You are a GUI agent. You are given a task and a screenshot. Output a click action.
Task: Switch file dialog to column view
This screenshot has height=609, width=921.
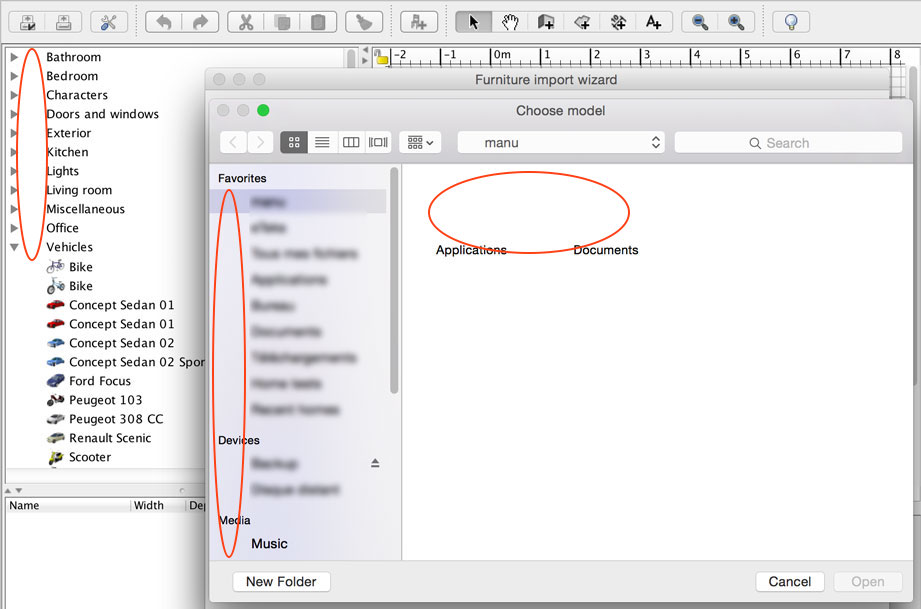point(351,142)
